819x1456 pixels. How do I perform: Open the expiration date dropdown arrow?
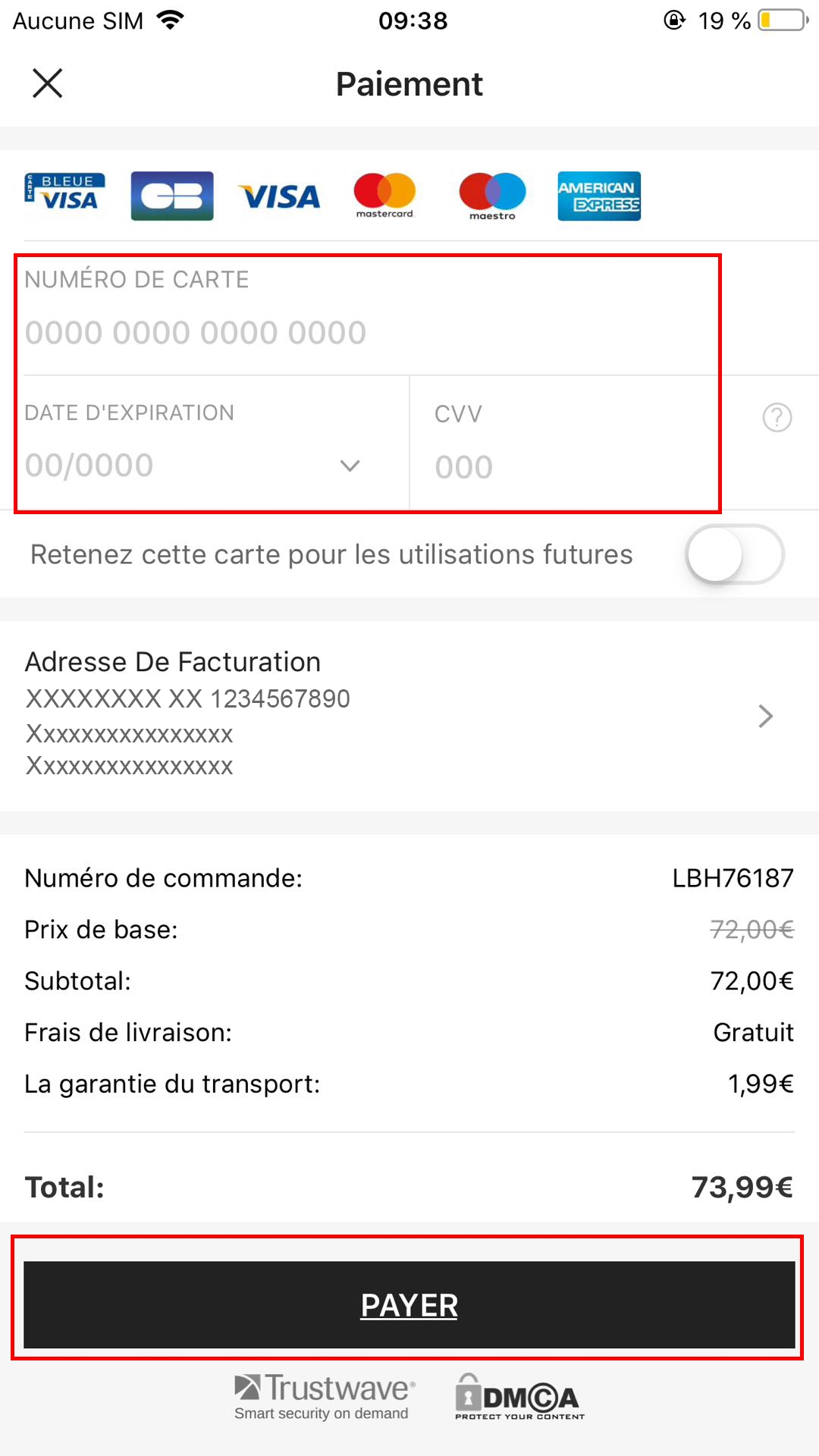(350, 466)
